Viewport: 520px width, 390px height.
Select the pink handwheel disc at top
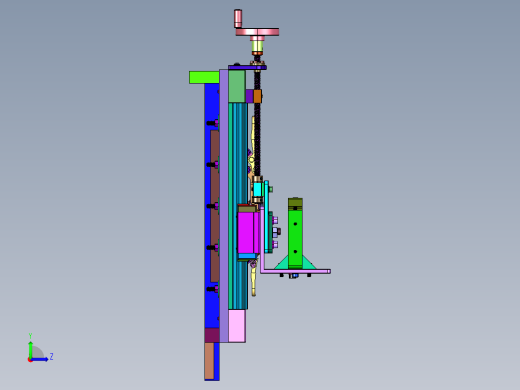click(257, 32)
